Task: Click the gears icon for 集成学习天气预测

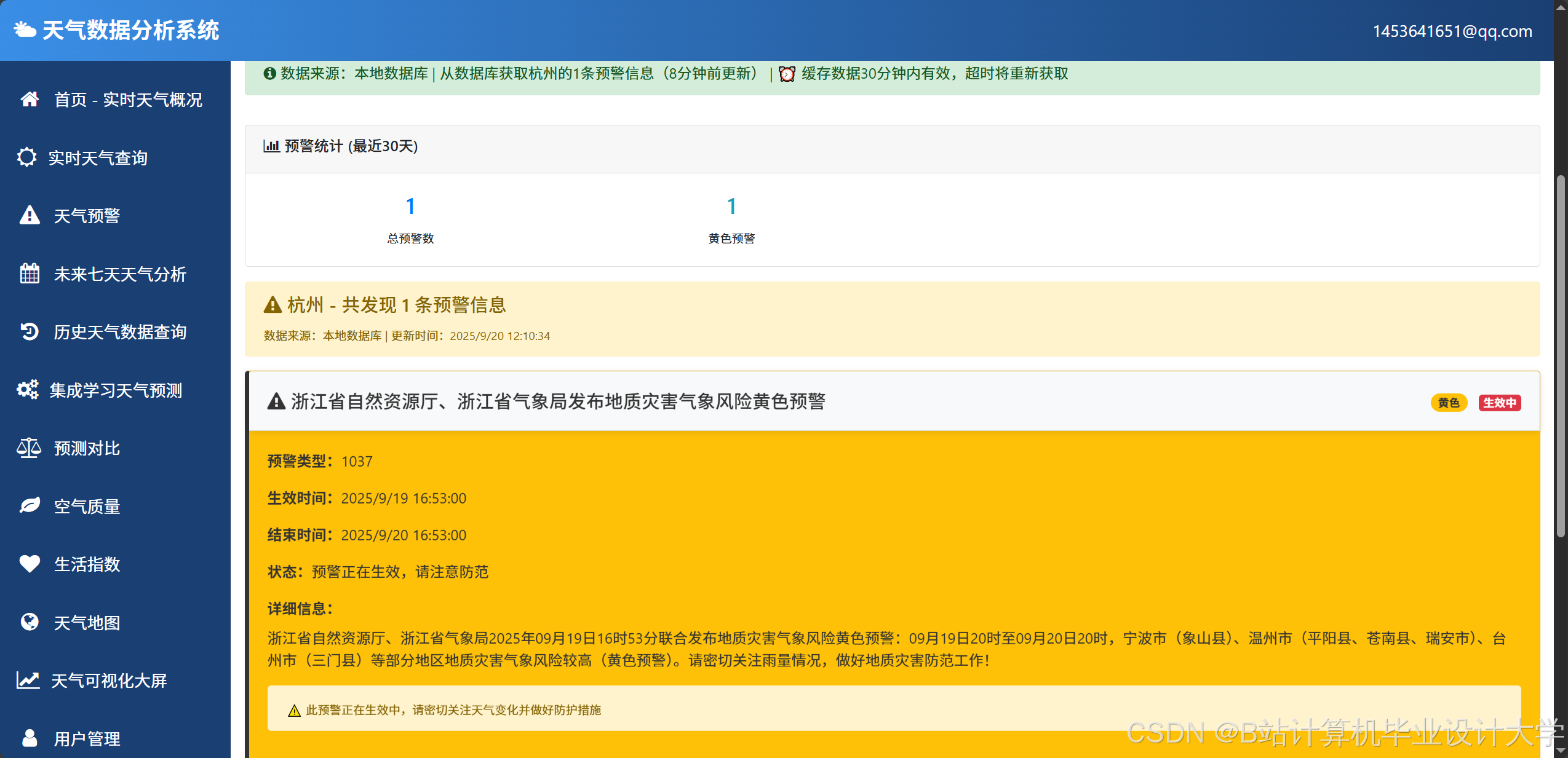Action: click(28, 390)
